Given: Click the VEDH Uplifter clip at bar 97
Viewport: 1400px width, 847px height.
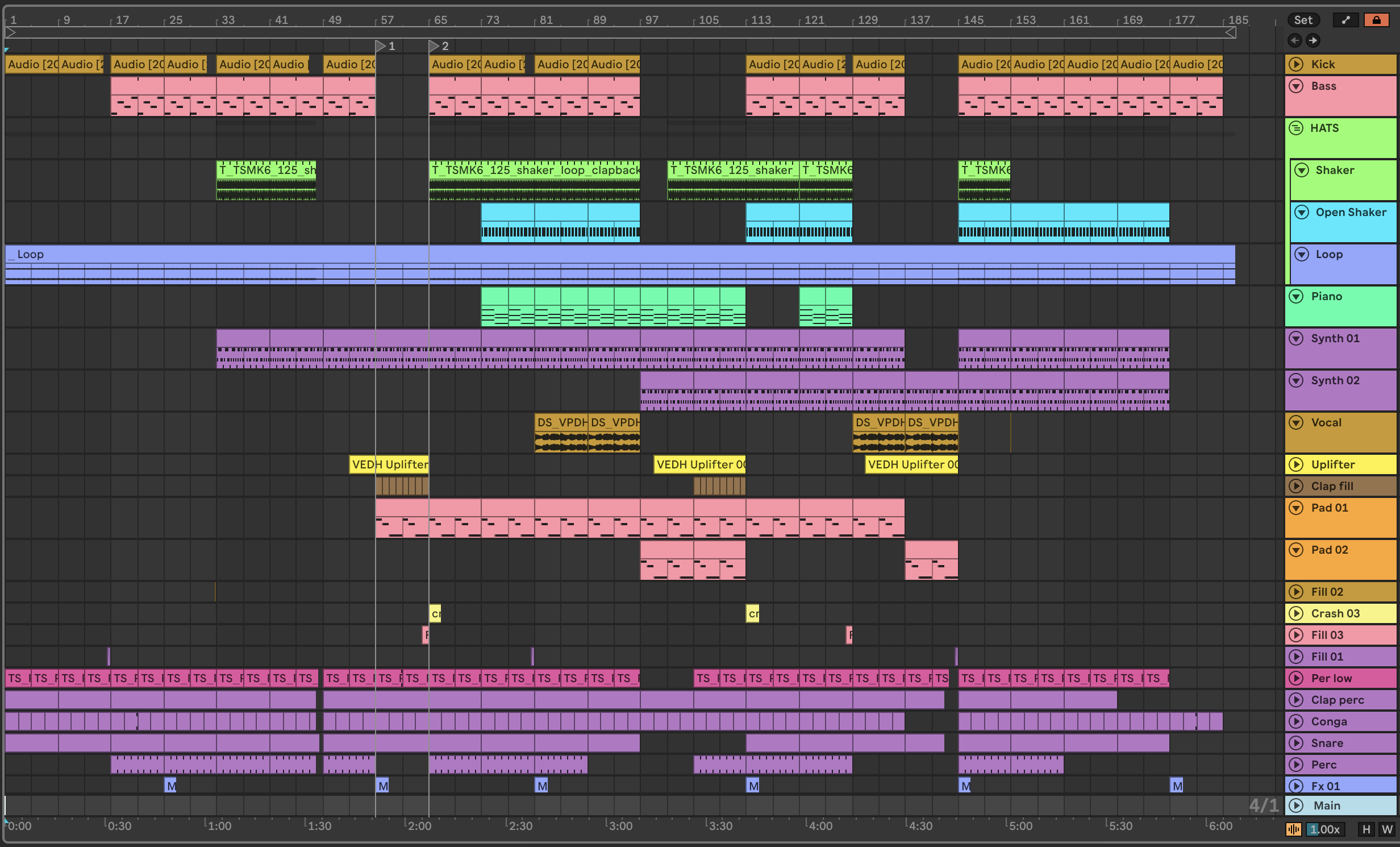Looking at the screenshot, I should tap(699, 464).
